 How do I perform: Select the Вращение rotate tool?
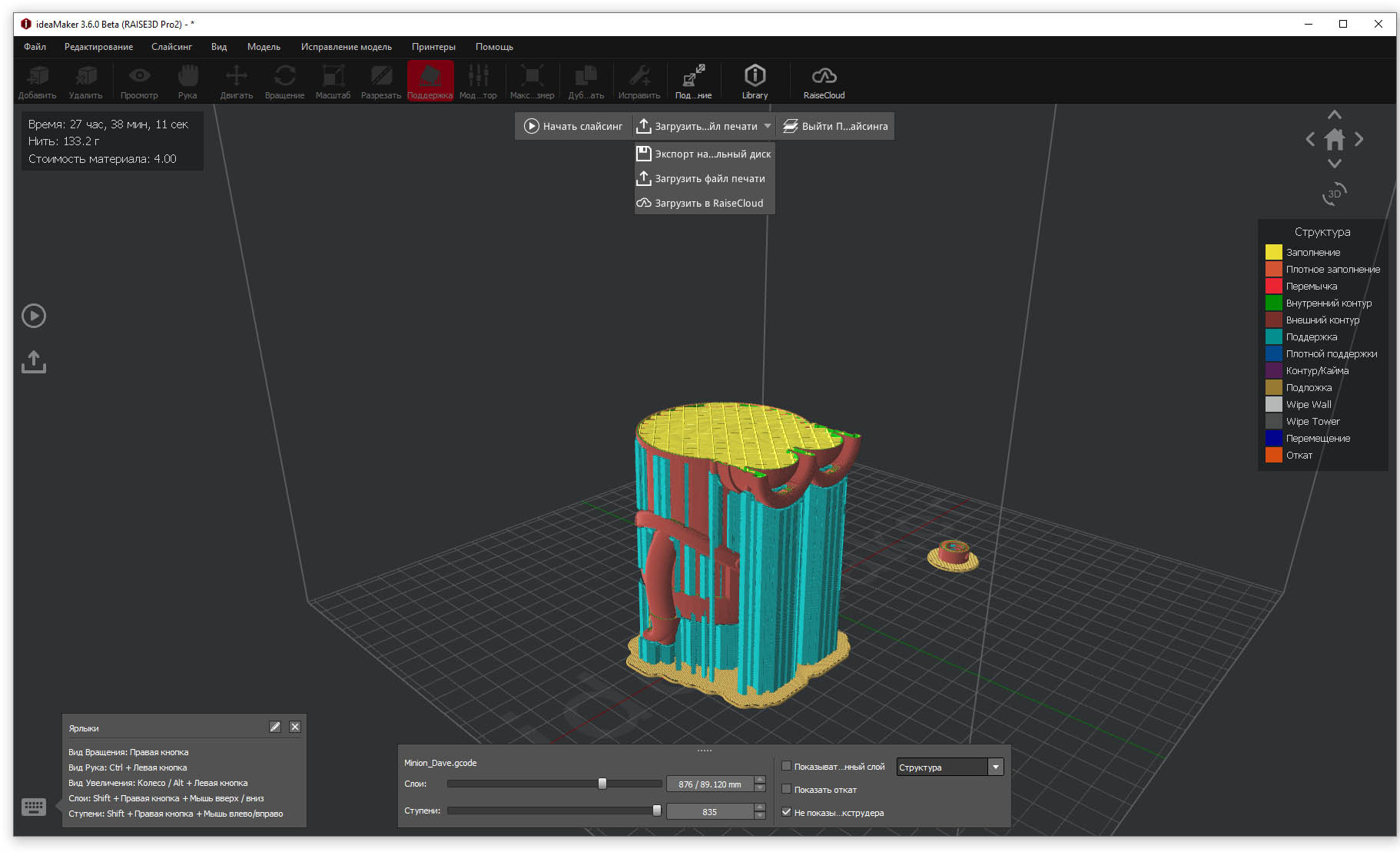click(284, 81)
